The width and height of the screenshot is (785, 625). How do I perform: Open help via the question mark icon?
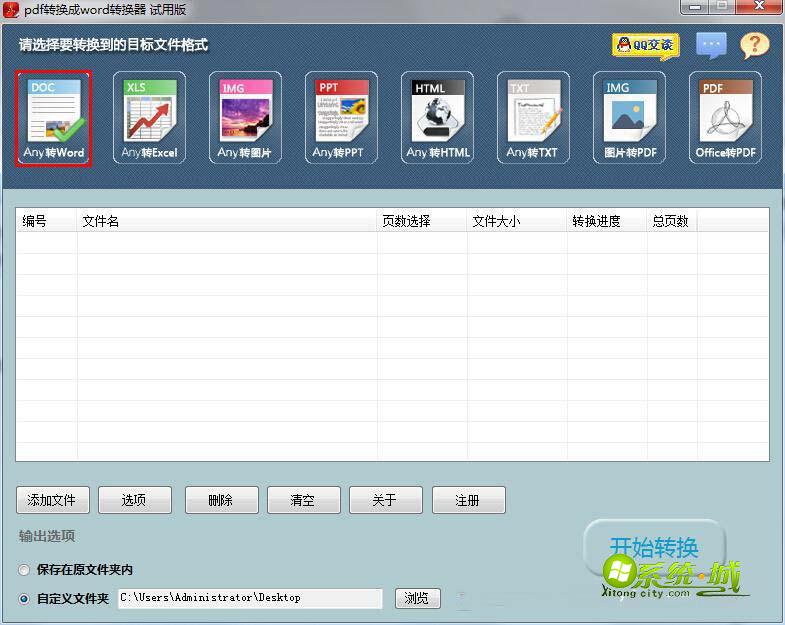(754, 46)
